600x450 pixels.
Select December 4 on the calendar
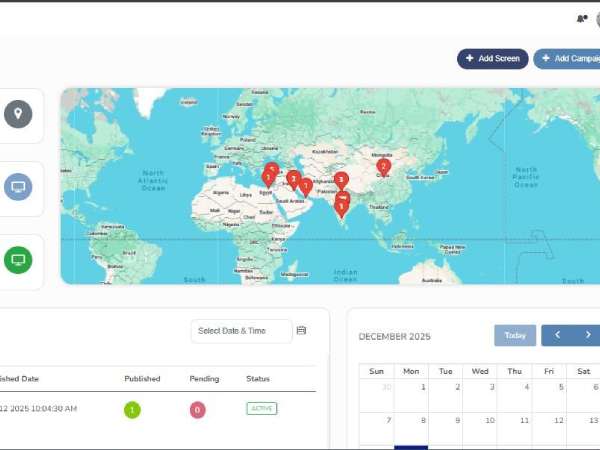pos(514,395)
